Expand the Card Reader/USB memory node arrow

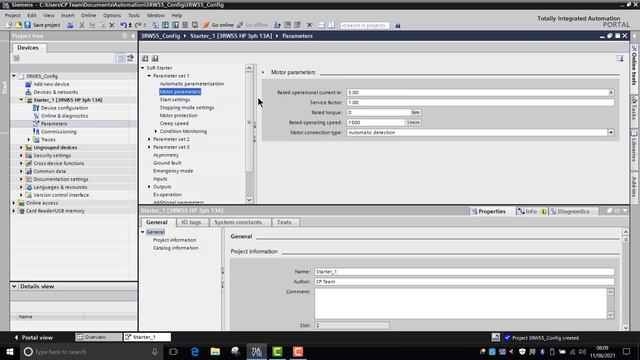14,211
